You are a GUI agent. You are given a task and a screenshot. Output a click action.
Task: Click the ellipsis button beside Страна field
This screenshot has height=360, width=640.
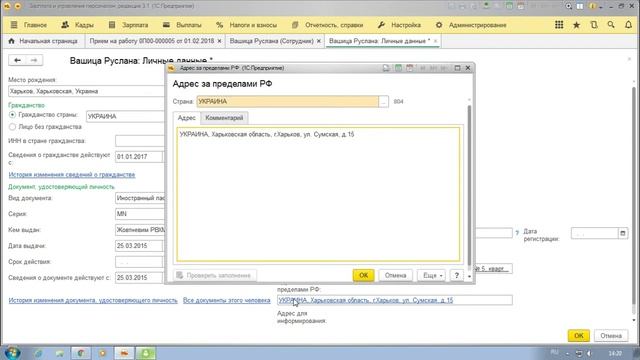coord(383,102)
